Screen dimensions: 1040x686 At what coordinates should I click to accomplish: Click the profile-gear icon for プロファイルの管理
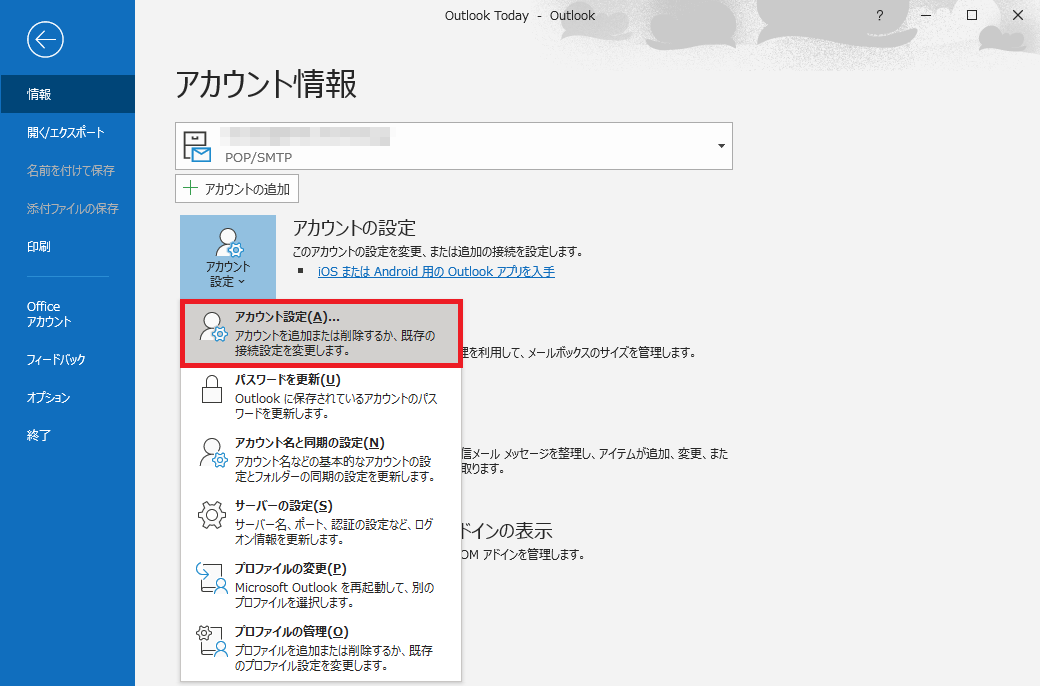pyautogui.click(x=212, y=641)
